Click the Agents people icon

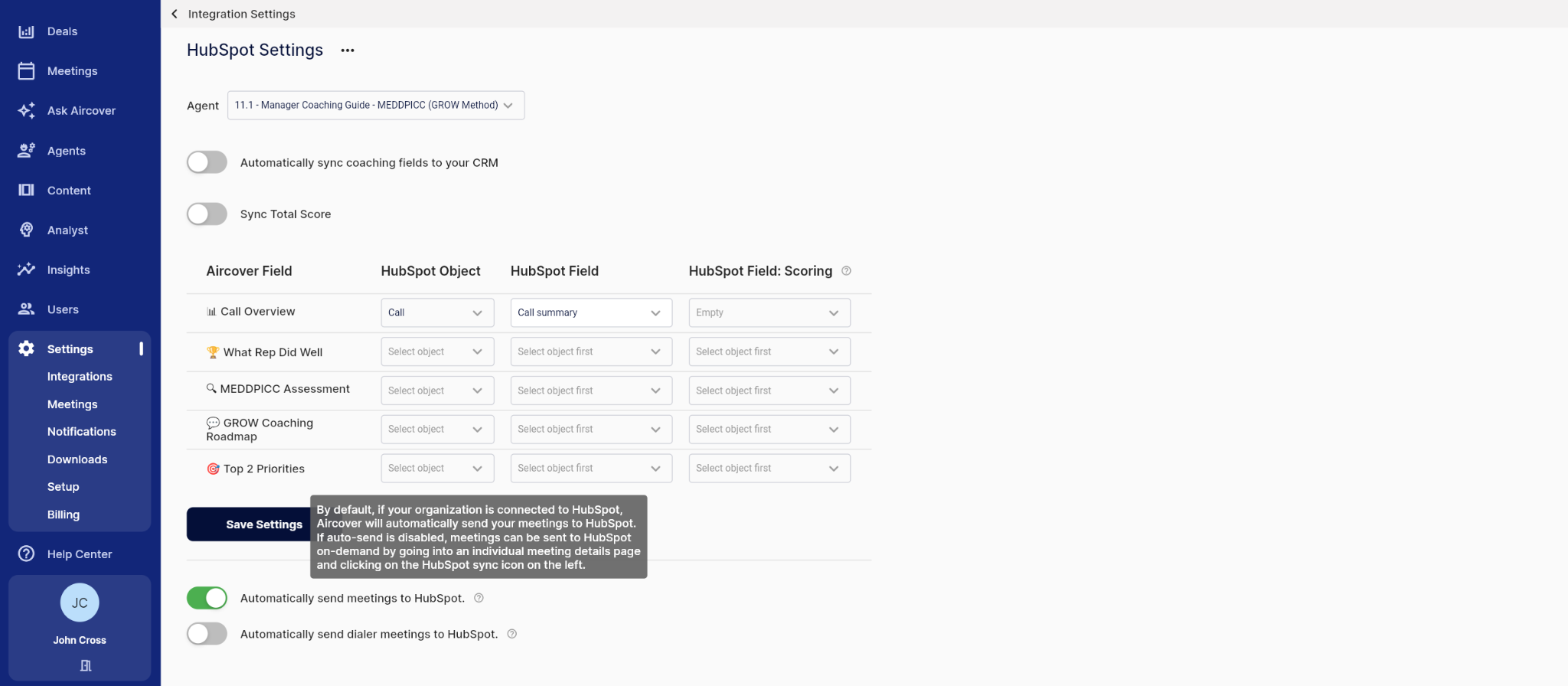[x=26, y=151]
